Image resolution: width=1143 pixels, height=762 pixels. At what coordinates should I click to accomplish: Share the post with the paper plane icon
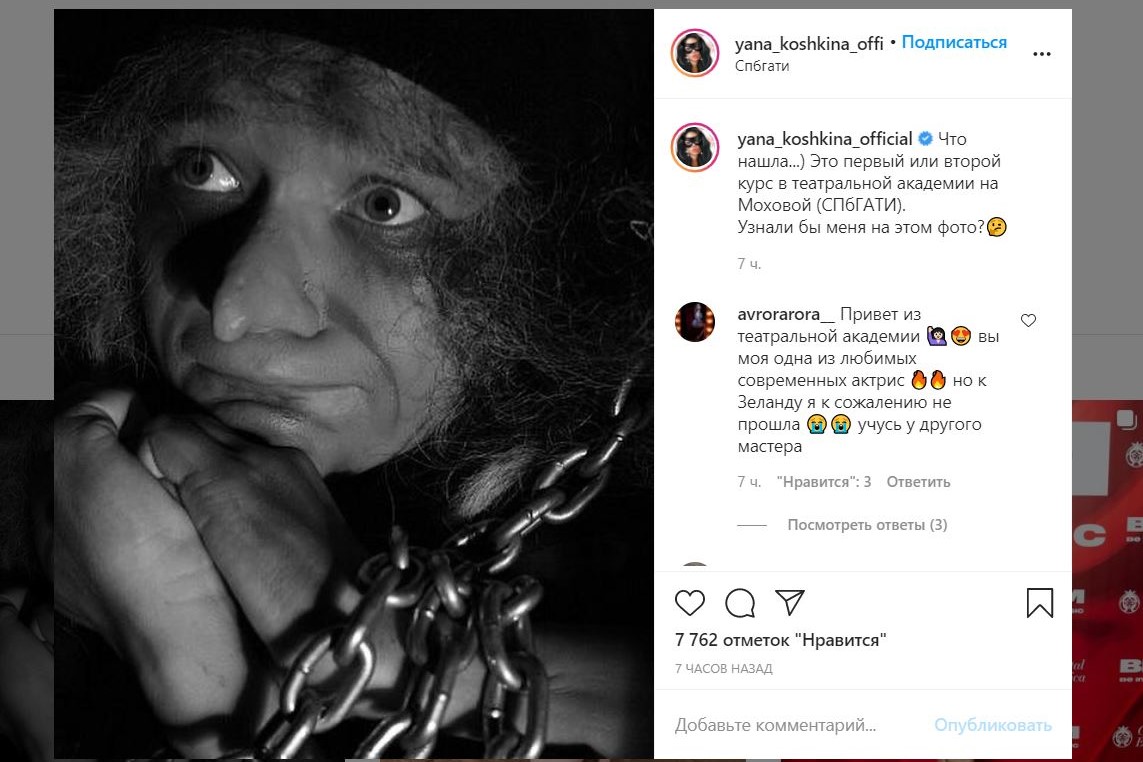[x=790, y=602]
